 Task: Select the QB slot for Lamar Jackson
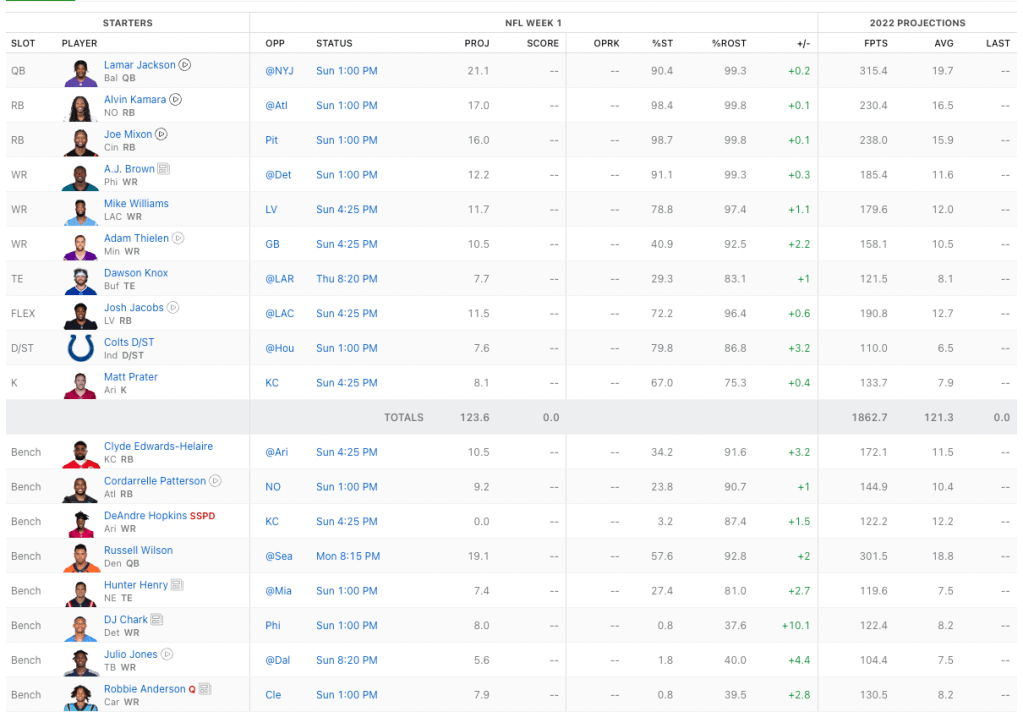(x=18, y=71)
